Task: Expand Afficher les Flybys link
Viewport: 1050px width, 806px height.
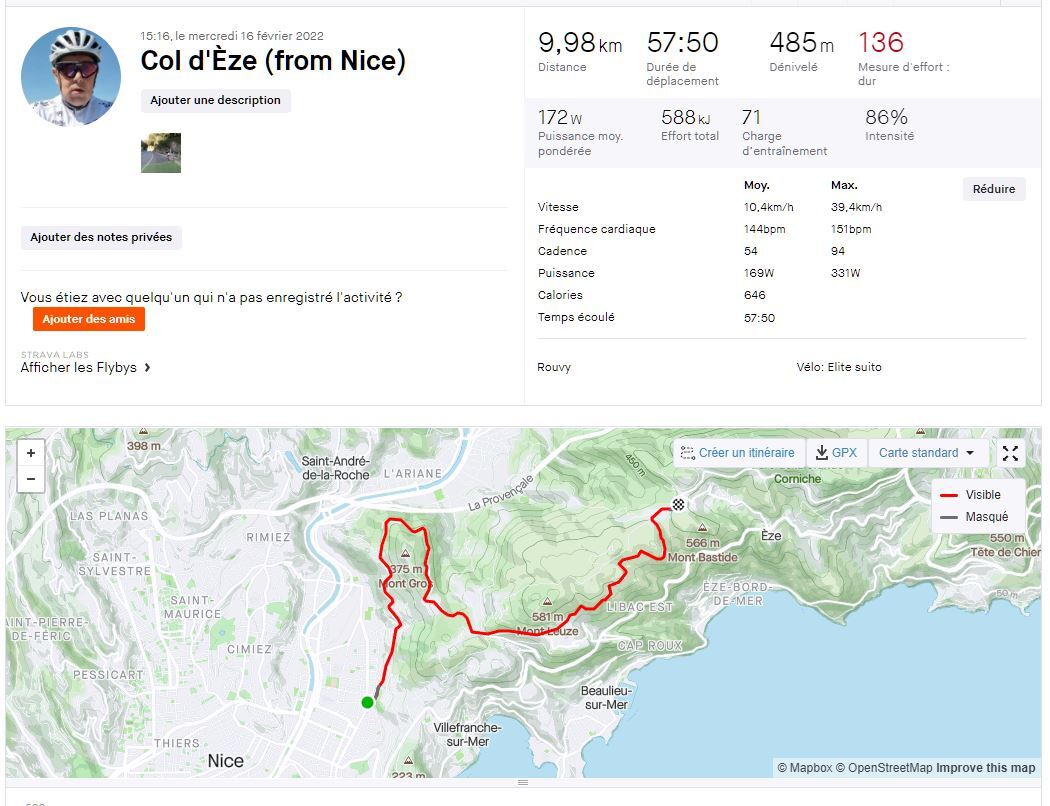Action: (86, 367)
